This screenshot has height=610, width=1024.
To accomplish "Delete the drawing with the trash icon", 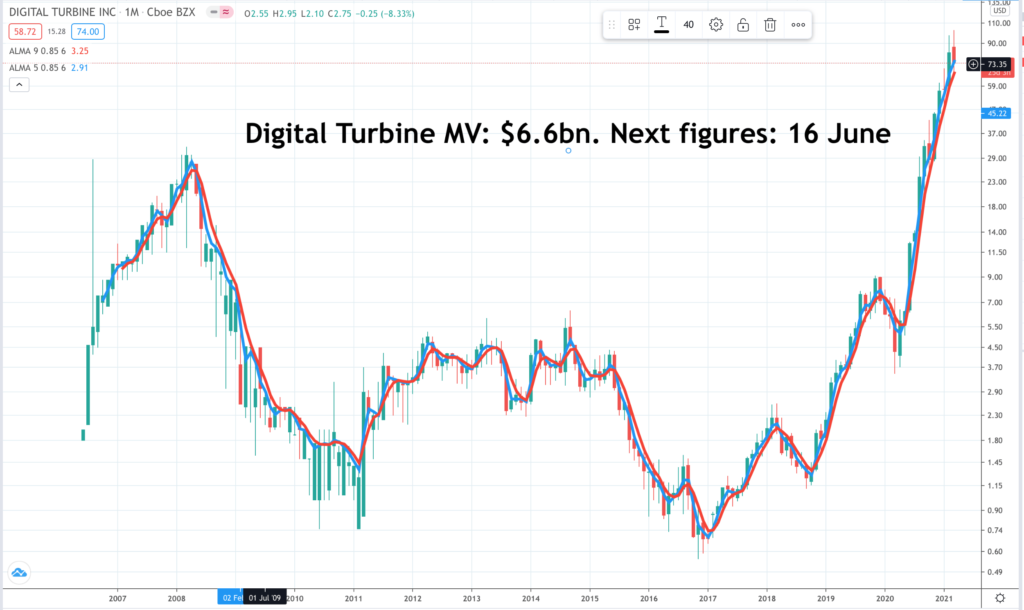I will tap(770, 25).
